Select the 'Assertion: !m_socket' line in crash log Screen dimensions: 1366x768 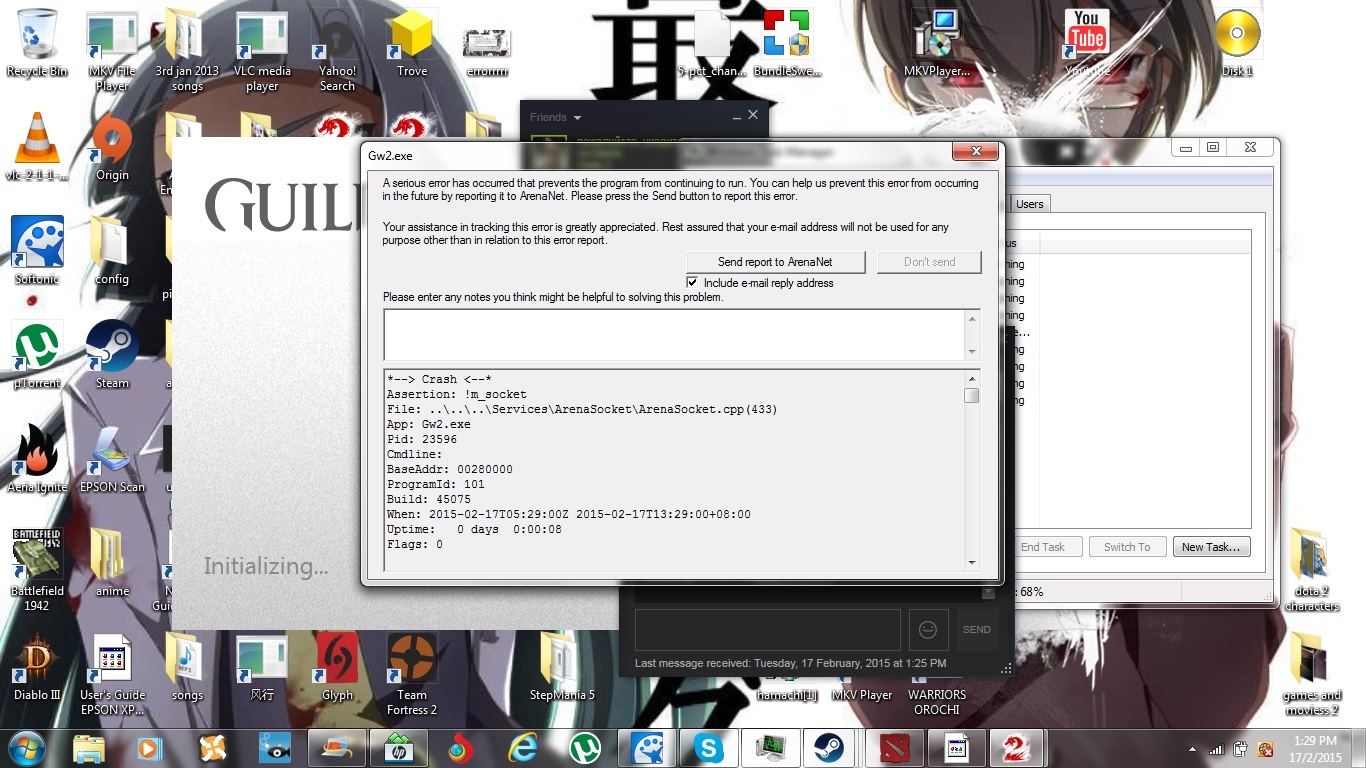(457, 394)
